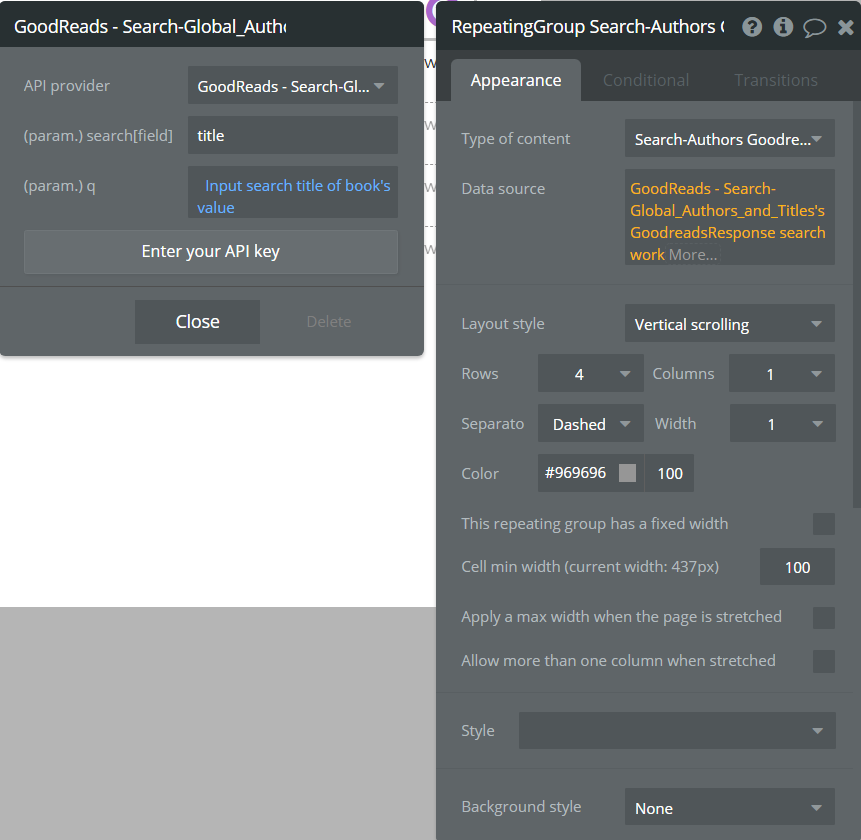Open the comments speech bubble icon
Viewport: 861px width, 840px height.
814,27
